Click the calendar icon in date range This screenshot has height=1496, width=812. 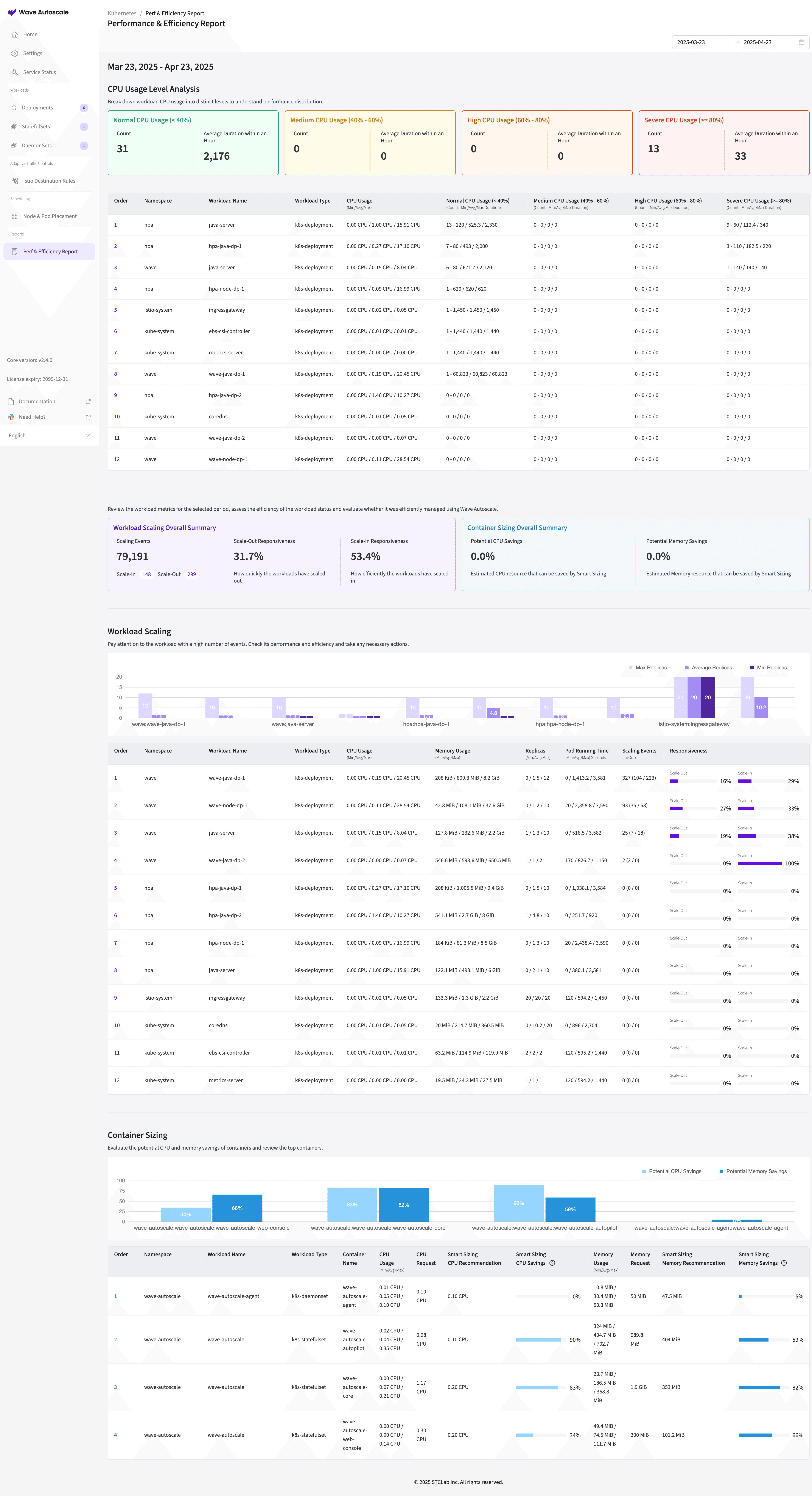tap(801, 42)
